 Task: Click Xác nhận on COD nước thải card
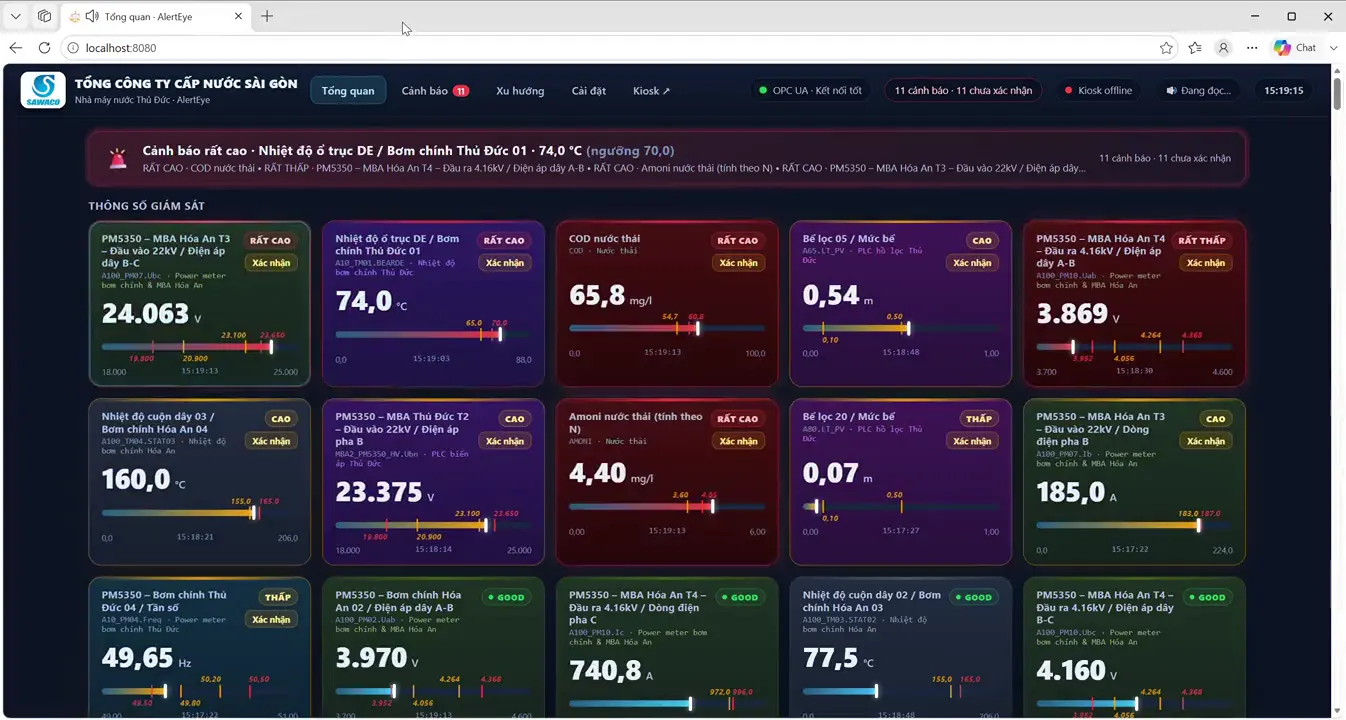738,263
